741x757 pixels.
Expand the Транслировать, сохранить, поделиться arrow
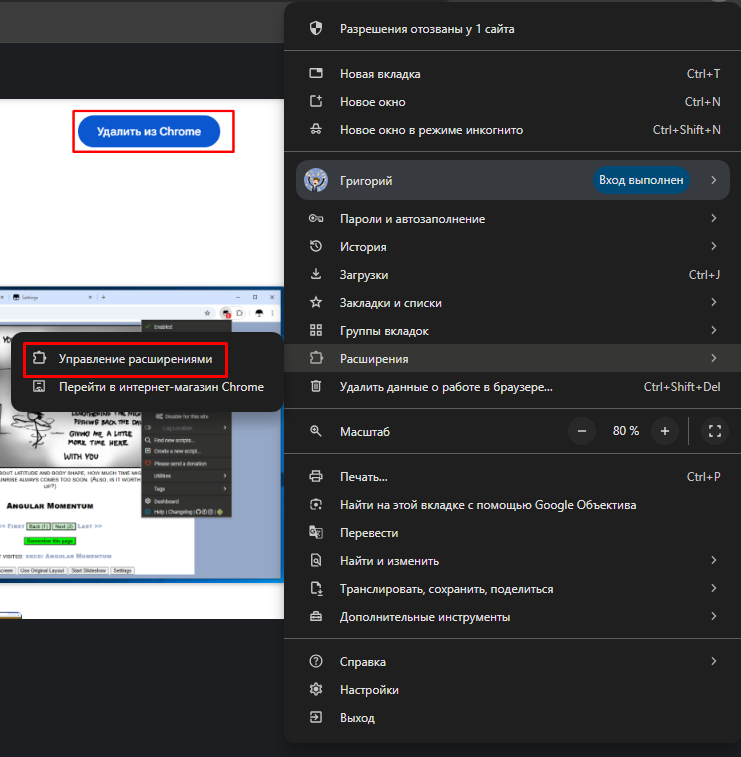pos(713,588)
